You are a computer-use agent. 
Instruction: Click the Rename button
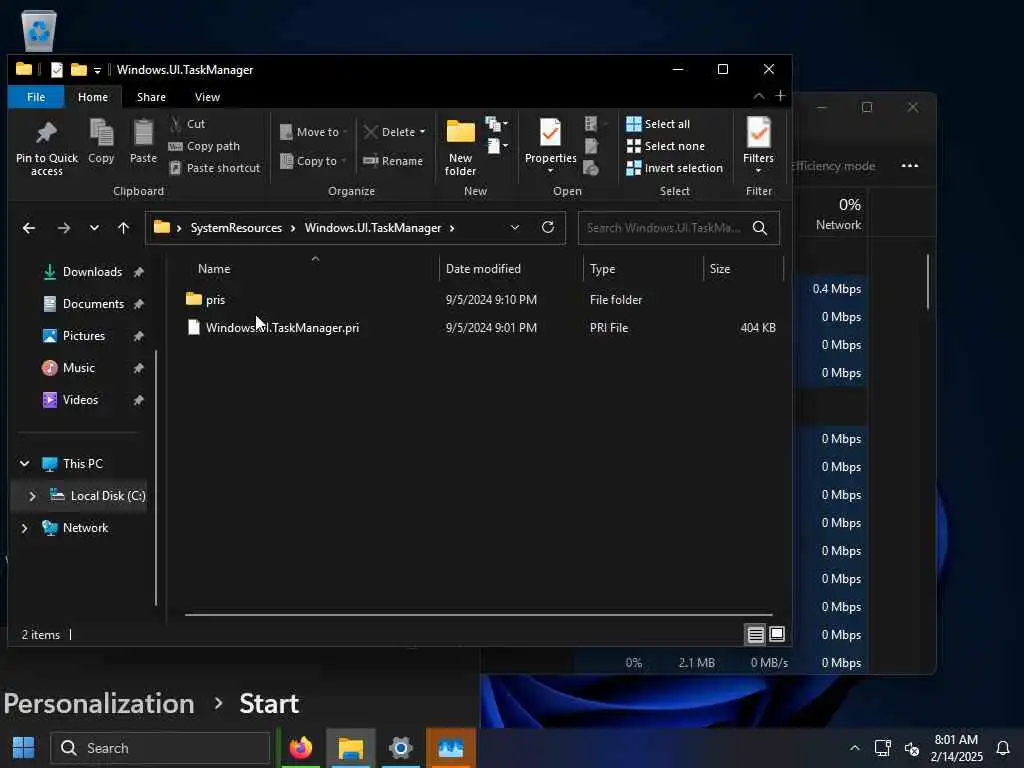pos(393,161)
